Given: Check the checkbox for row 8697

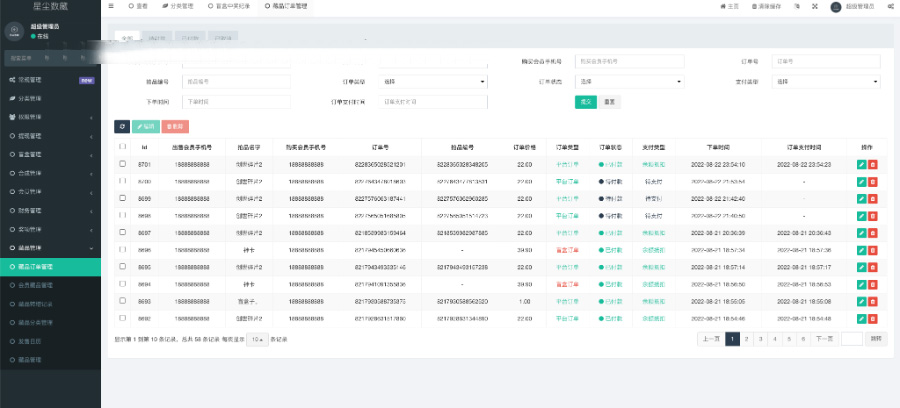Looking at the screenshot, I should pos(122,232).
